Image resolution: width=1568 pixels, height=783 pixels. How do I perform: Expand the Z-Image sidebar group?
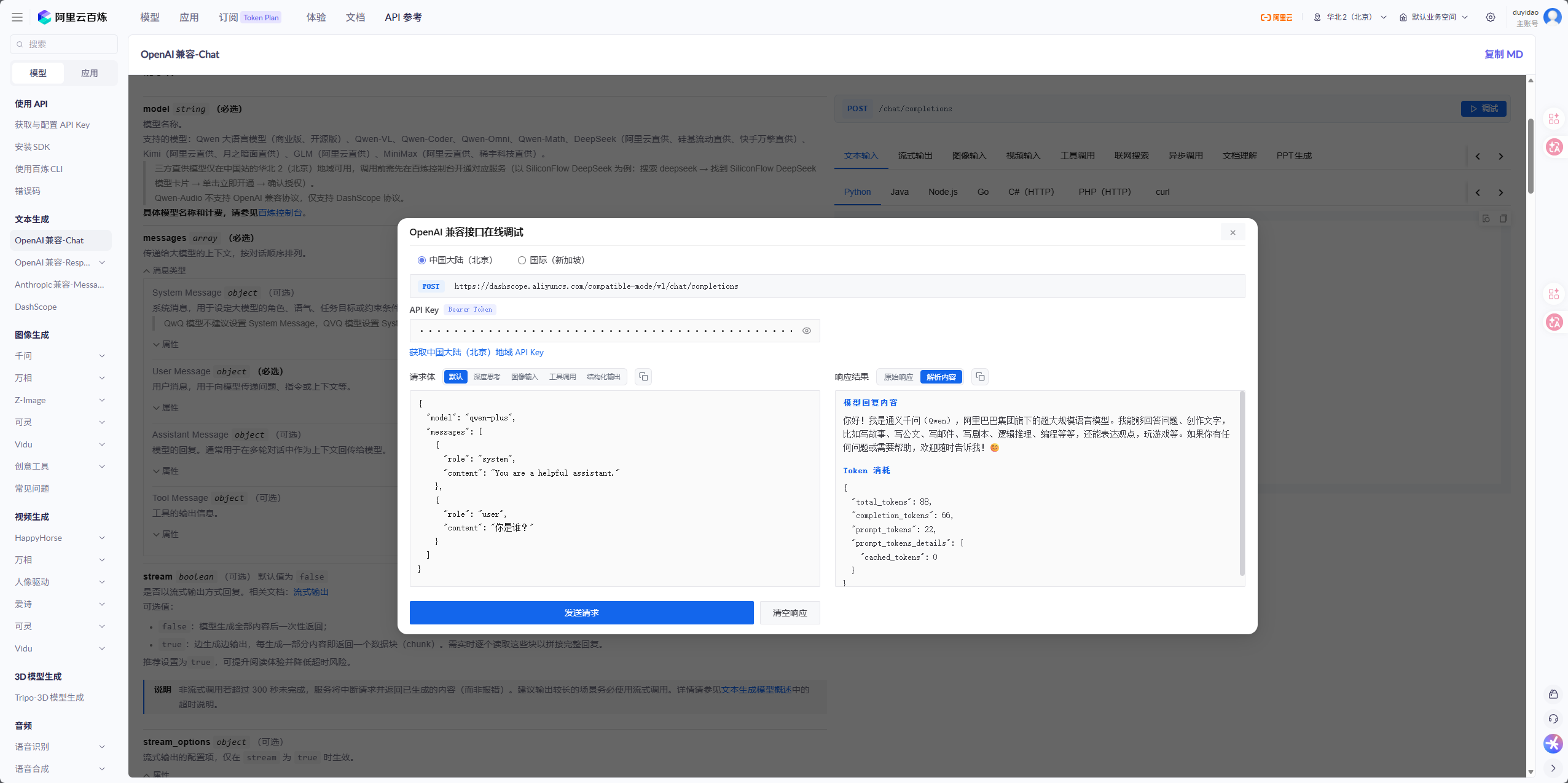click(102, 400)
